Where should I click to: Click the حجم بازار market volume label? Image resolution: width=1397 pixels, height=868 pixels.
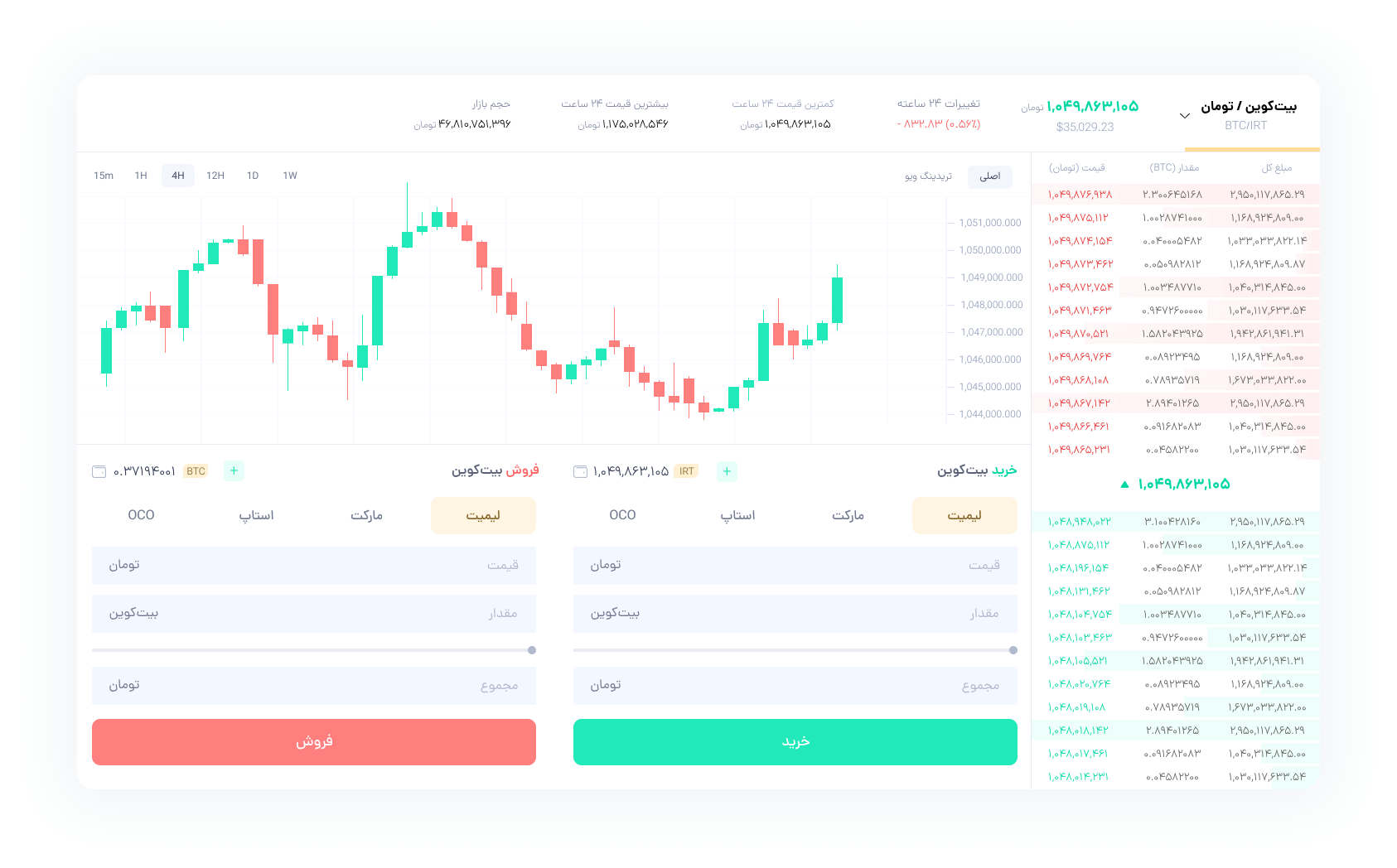point(491,104)
